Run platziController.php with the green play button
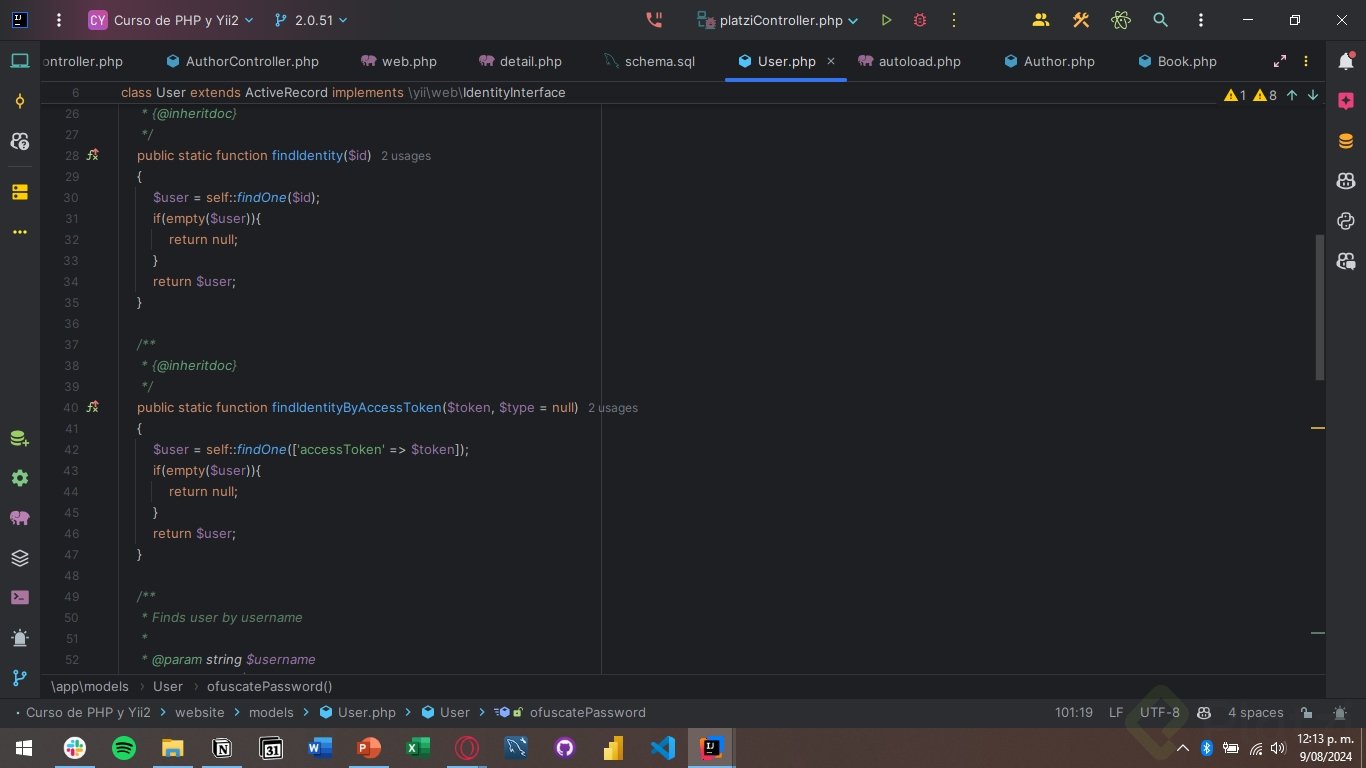Screen dimensions: 1366x768 [x=886, y=20]
